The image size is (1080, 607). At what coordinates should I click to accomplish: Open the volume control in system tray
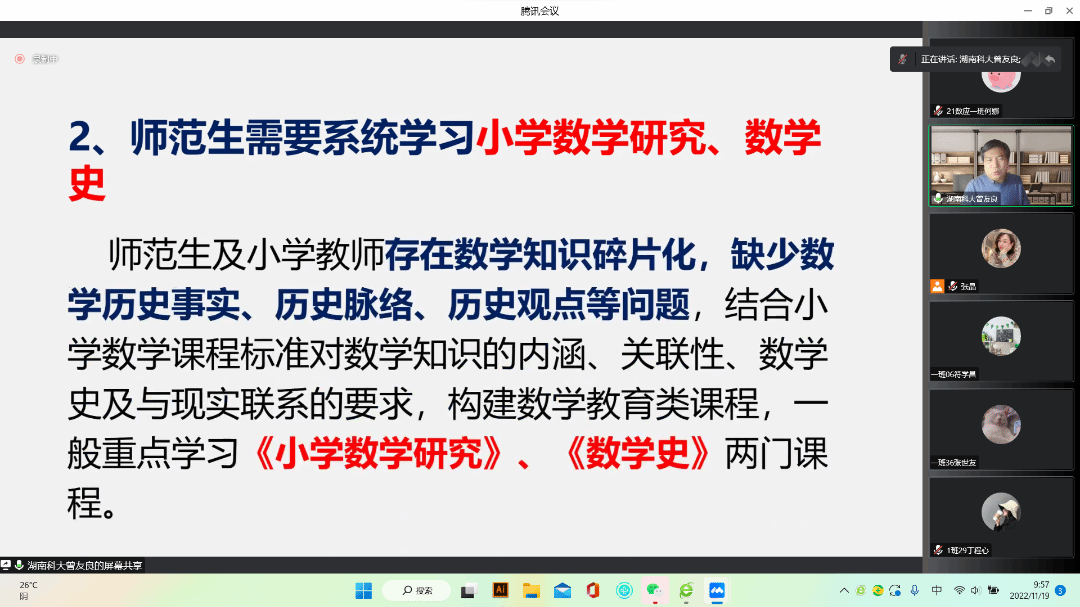click(976, 590)
